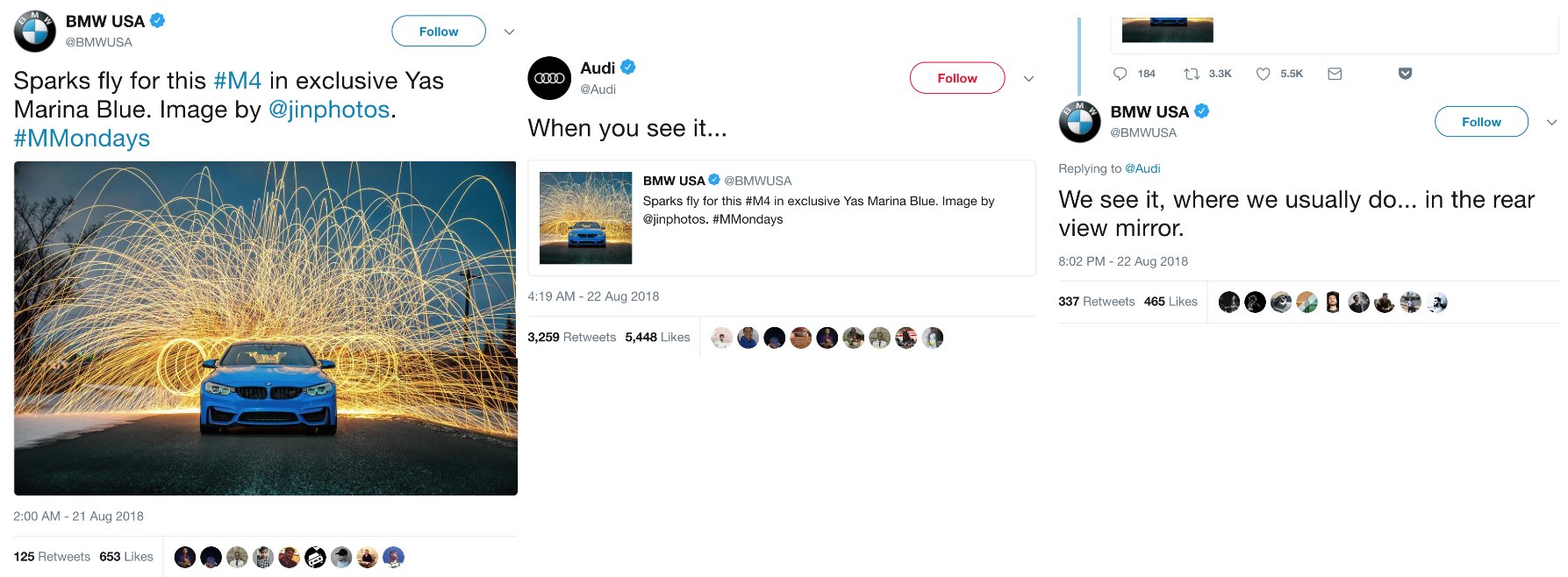Click the BMW avatar on the reply tweet
1568x577 pixels.
point(1079,121)
